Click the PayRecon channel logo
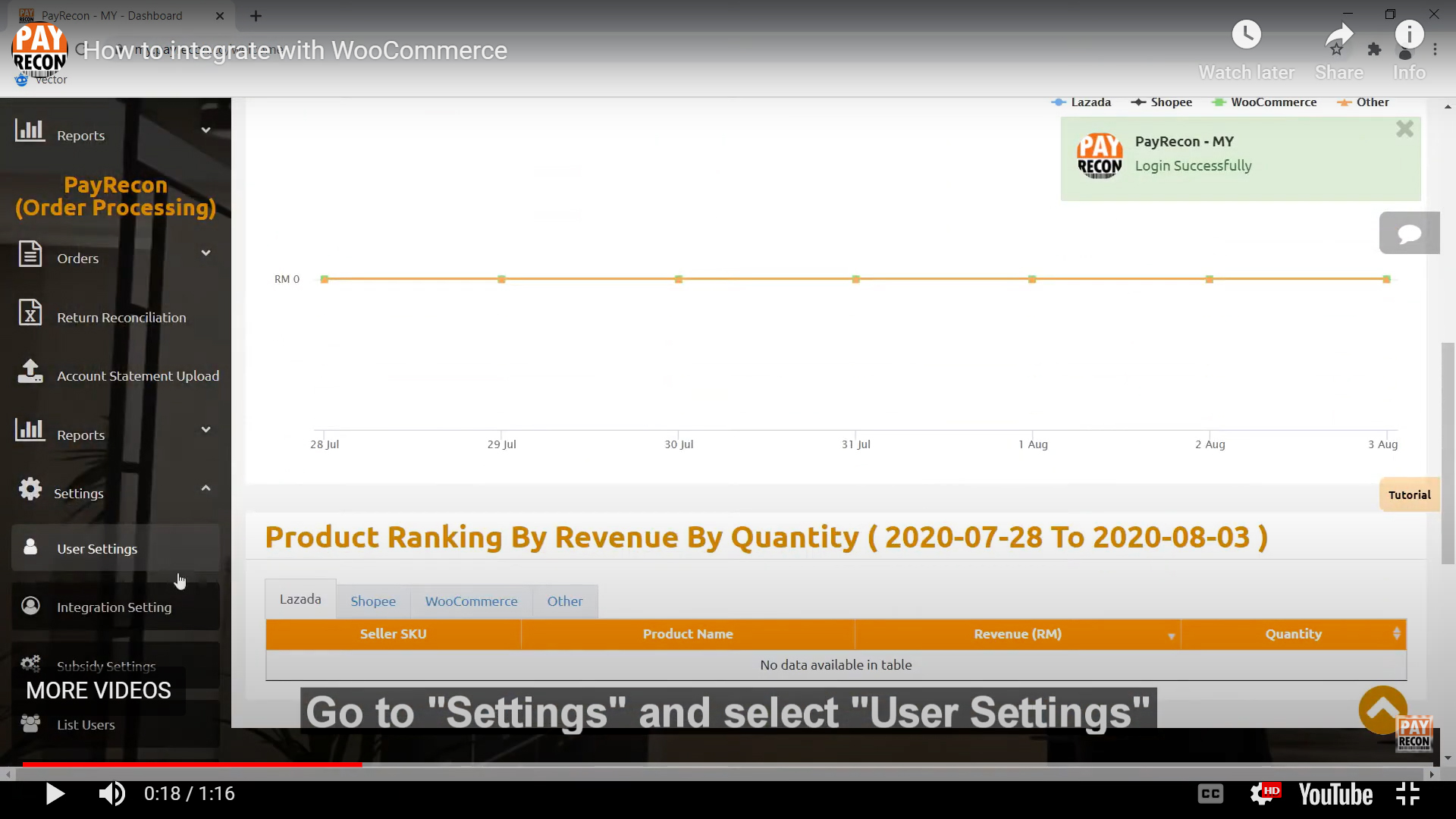This screenshot has height=819, width=1456. (x=39, y=50)
